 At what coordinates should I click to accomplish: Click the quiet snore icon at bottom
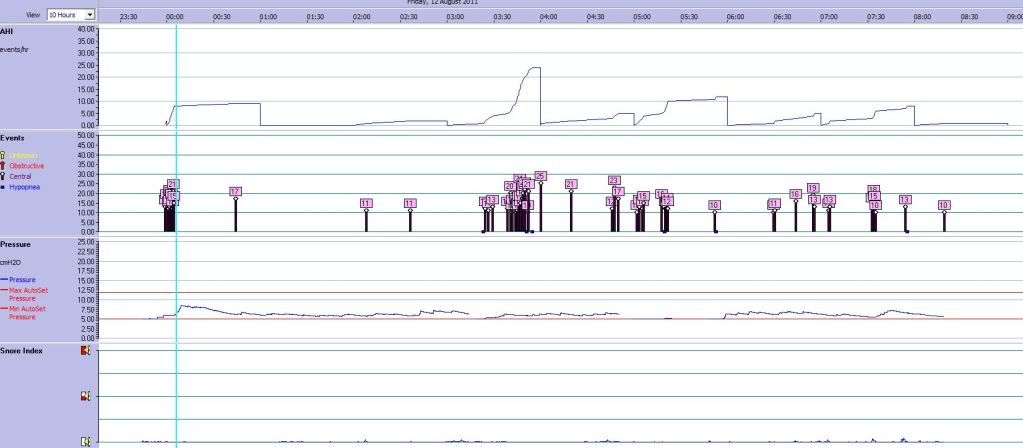[85, 440]
